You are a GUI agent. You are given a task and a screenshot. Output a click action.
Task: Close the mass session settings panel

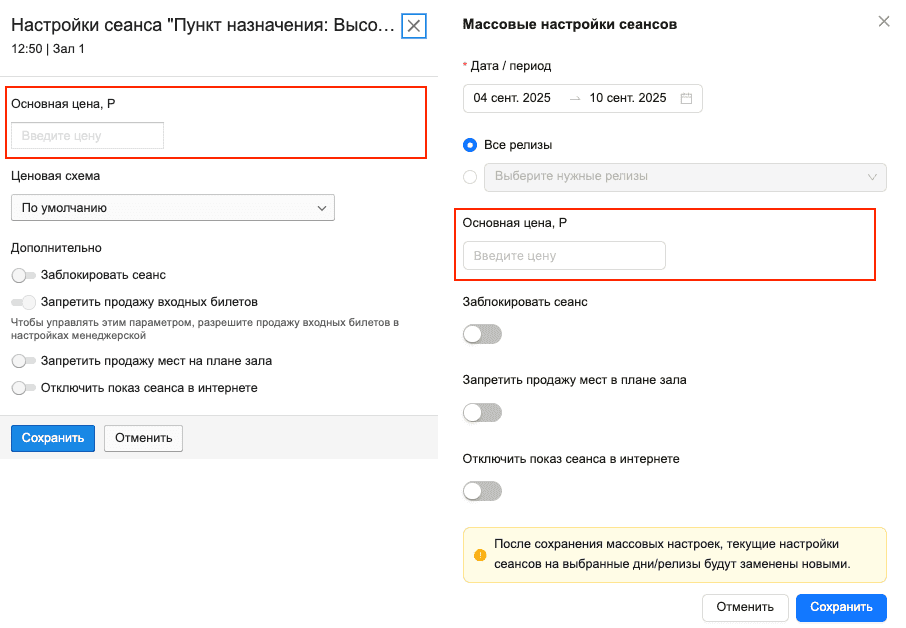coord(884,21)
